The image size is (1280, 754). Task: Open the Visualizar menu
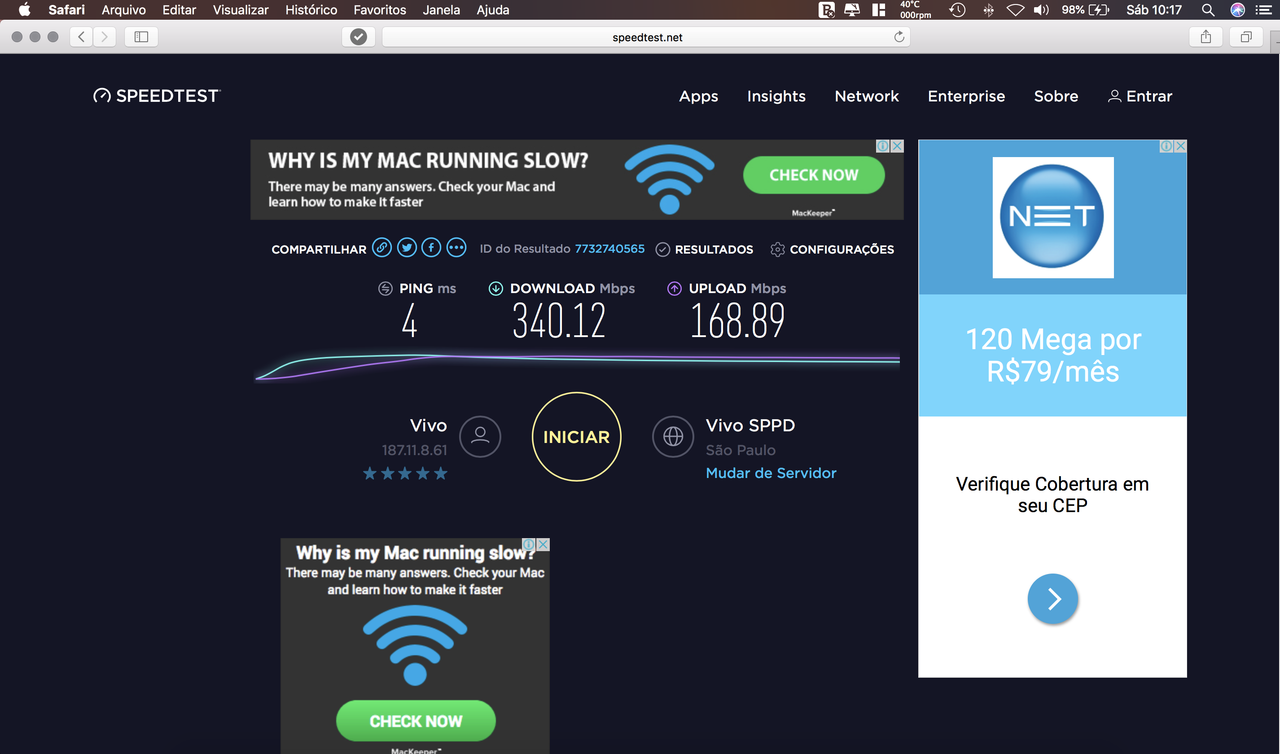pos(241,10)
